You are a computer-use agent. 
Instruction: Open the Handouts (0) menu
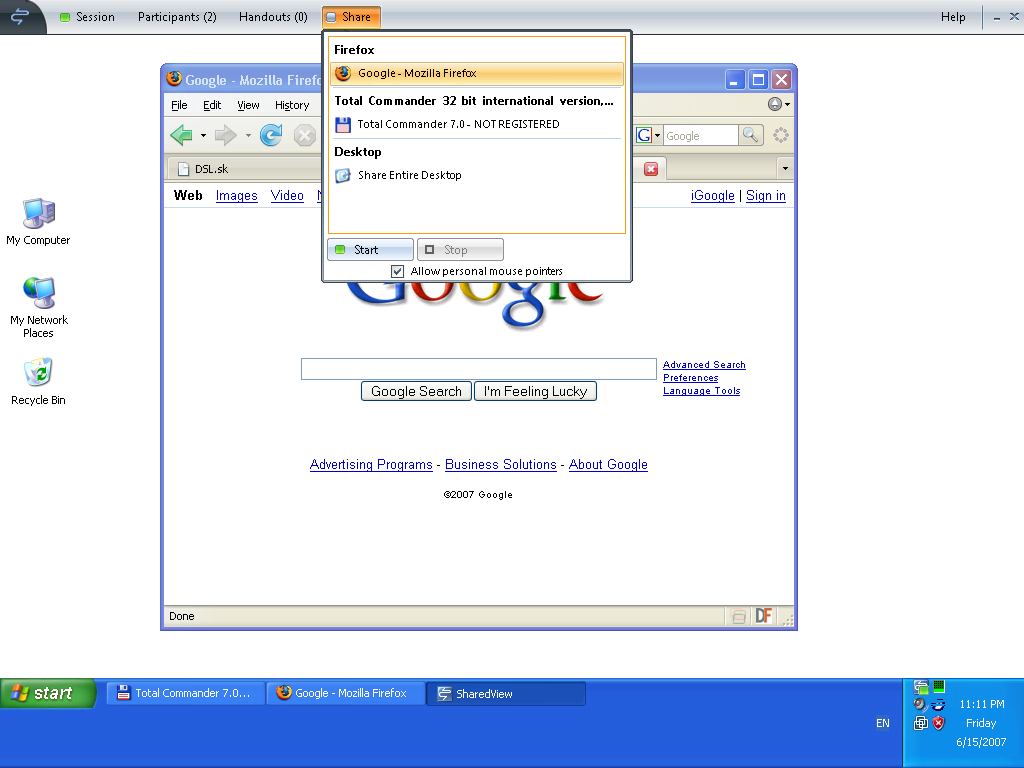click(x=273, y=17)
